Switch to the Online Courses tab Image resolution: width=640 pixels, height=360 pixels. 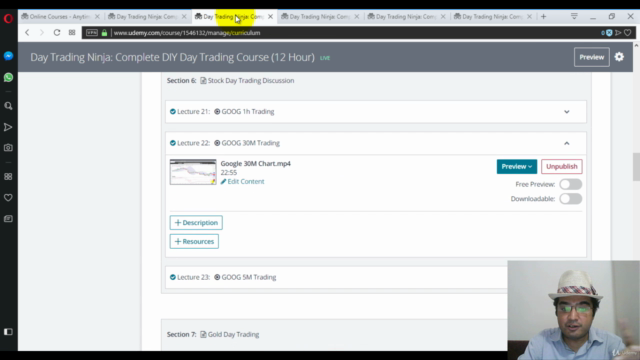tap(60, 17)
